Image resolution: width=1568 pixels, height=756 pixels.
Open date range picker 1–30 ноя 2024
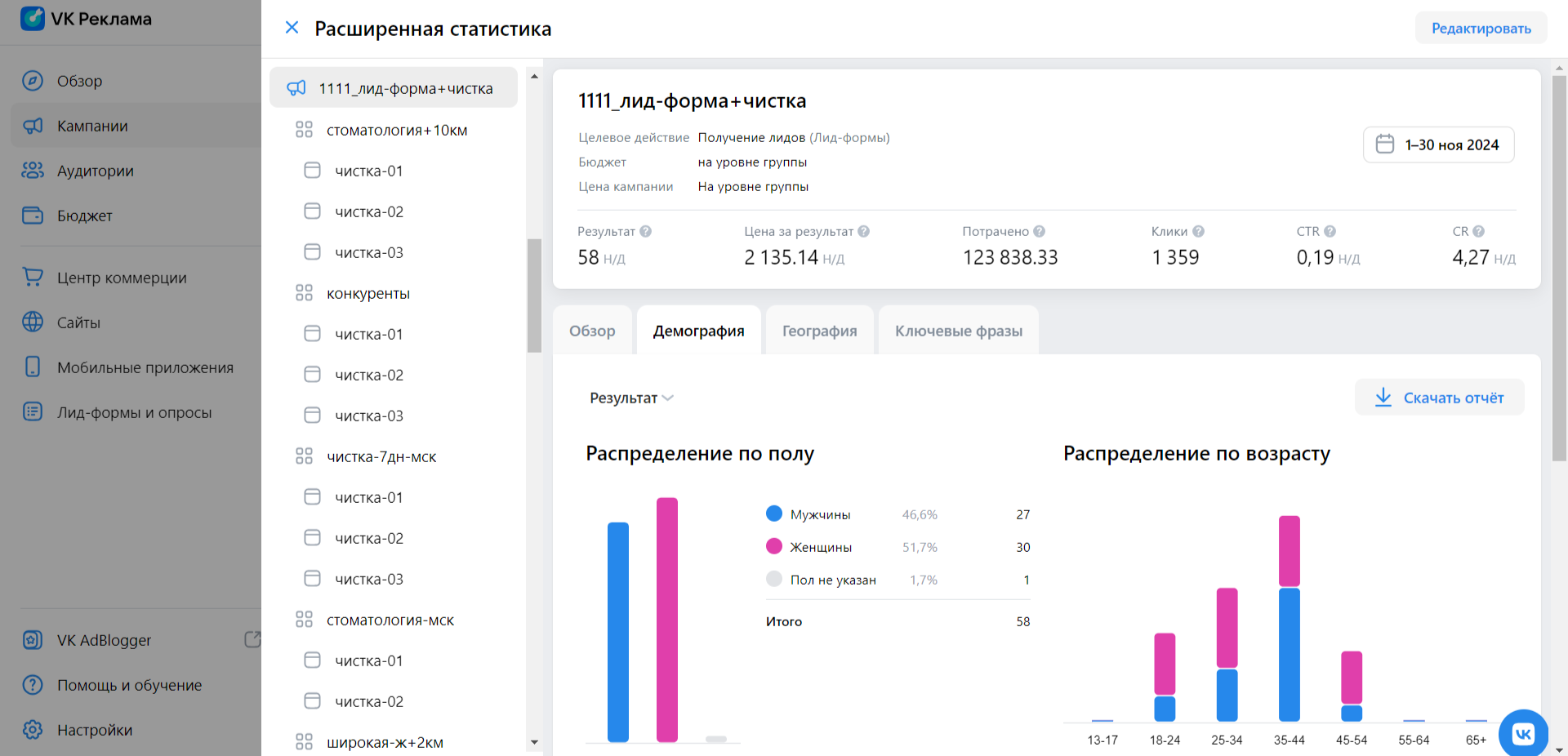[1439, 145]
